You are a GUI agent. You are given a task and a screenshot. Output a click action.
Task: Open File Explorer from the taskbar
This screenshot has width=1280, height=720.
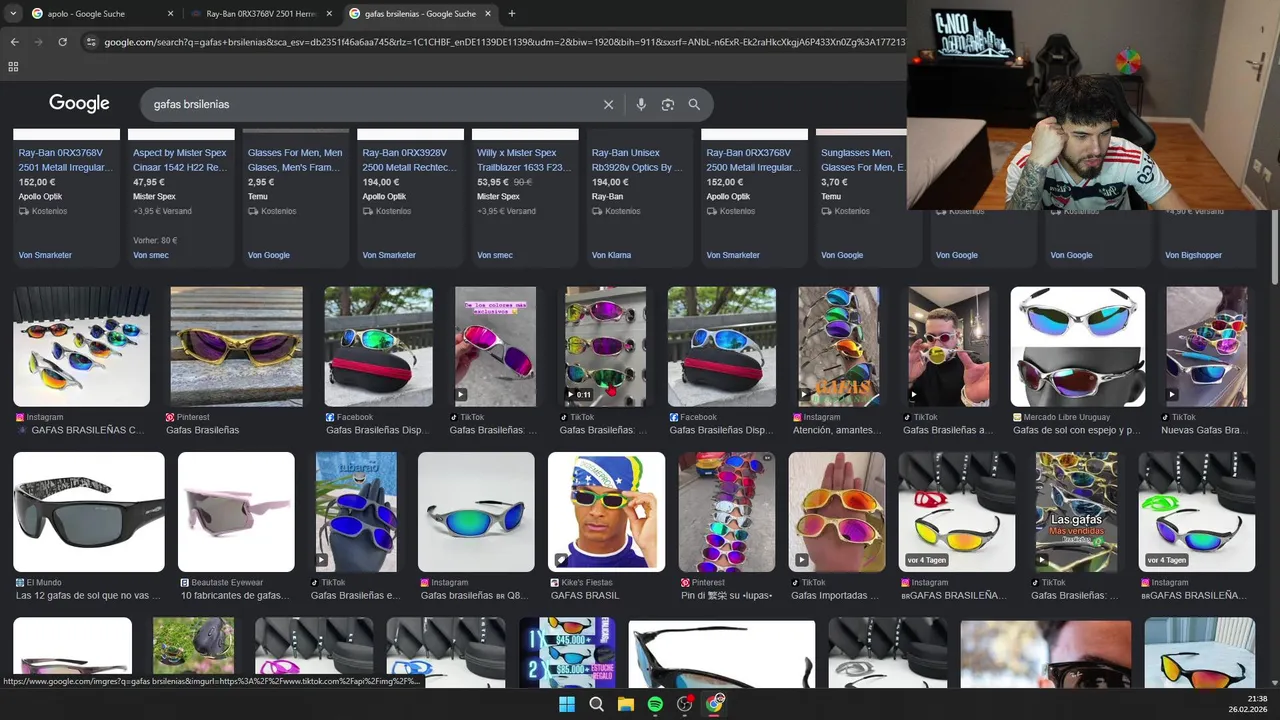click(626, 704)
